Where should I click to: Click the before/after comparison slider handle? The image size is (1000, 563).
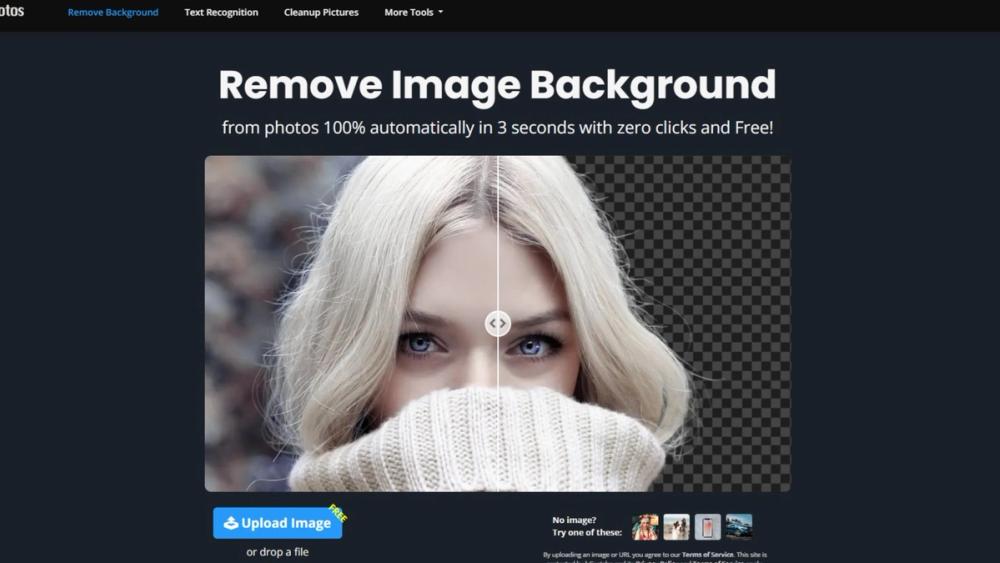[497, 323]
